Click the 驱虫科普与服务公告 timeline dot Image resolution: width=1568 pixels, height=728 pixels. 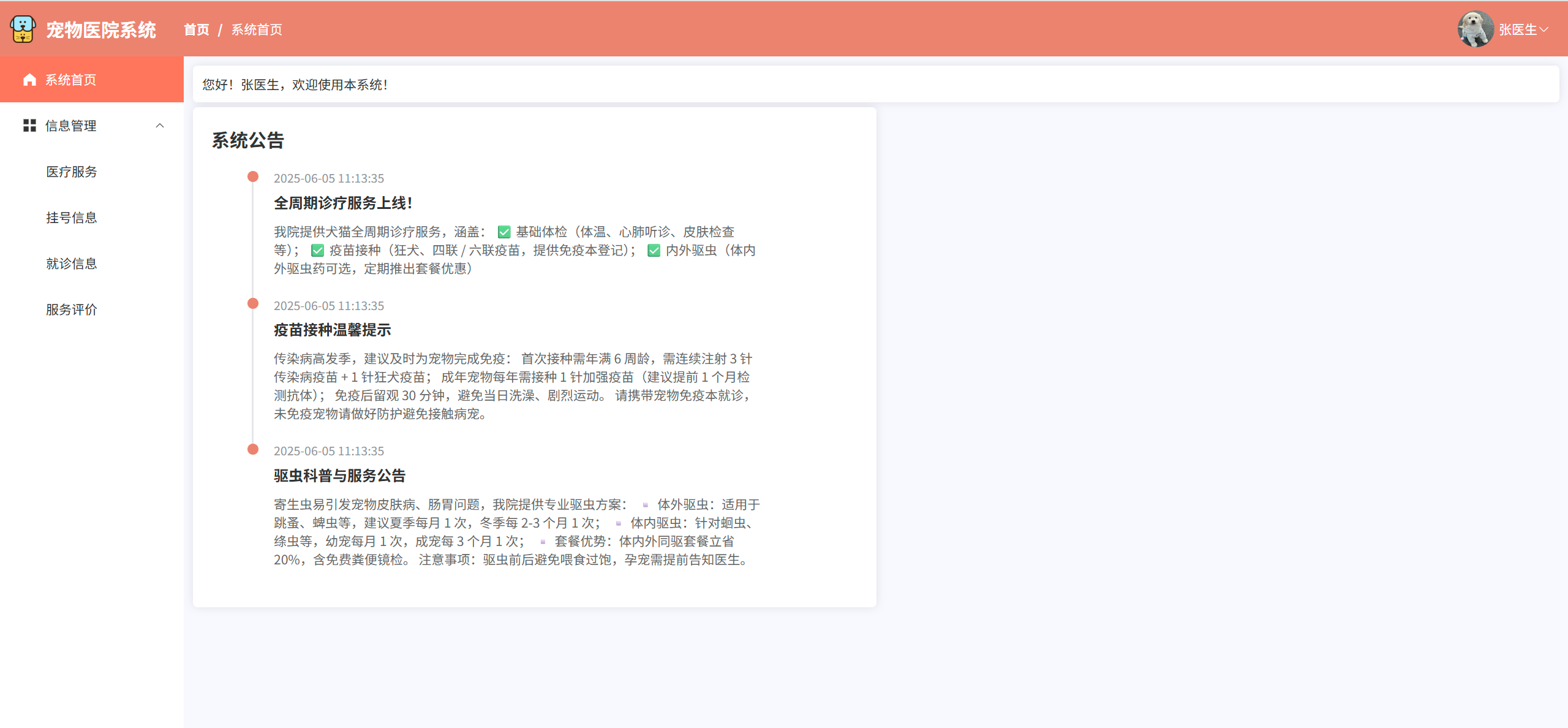(253, 449)
